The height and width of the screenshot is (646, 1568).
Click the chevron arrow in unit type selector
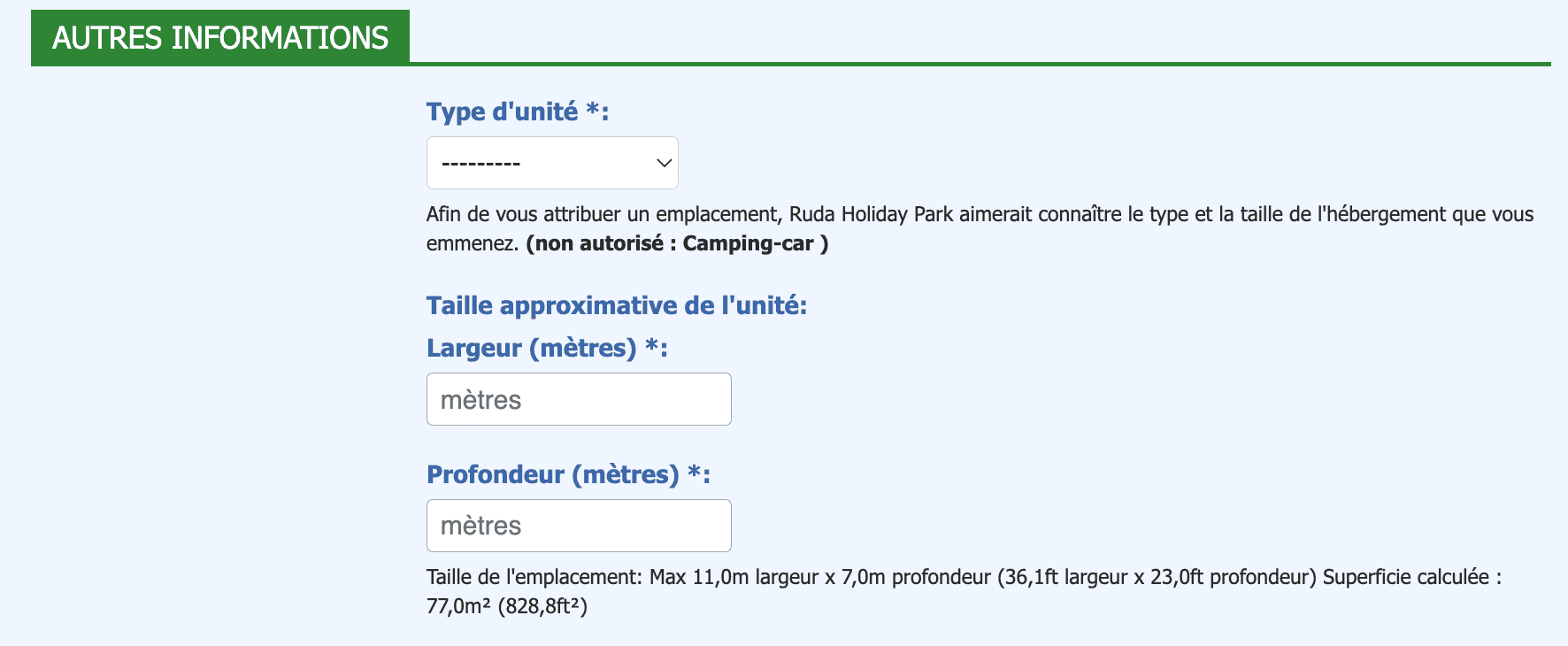click(x=664, y=163)
